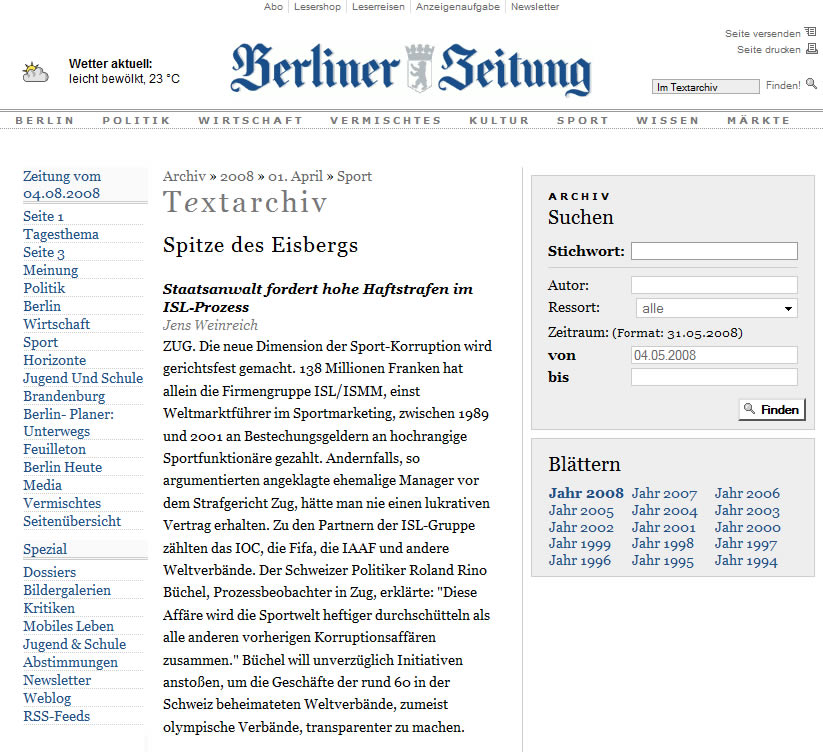
Task: Open Kritiken under Spezial
Action: [49, 608]
